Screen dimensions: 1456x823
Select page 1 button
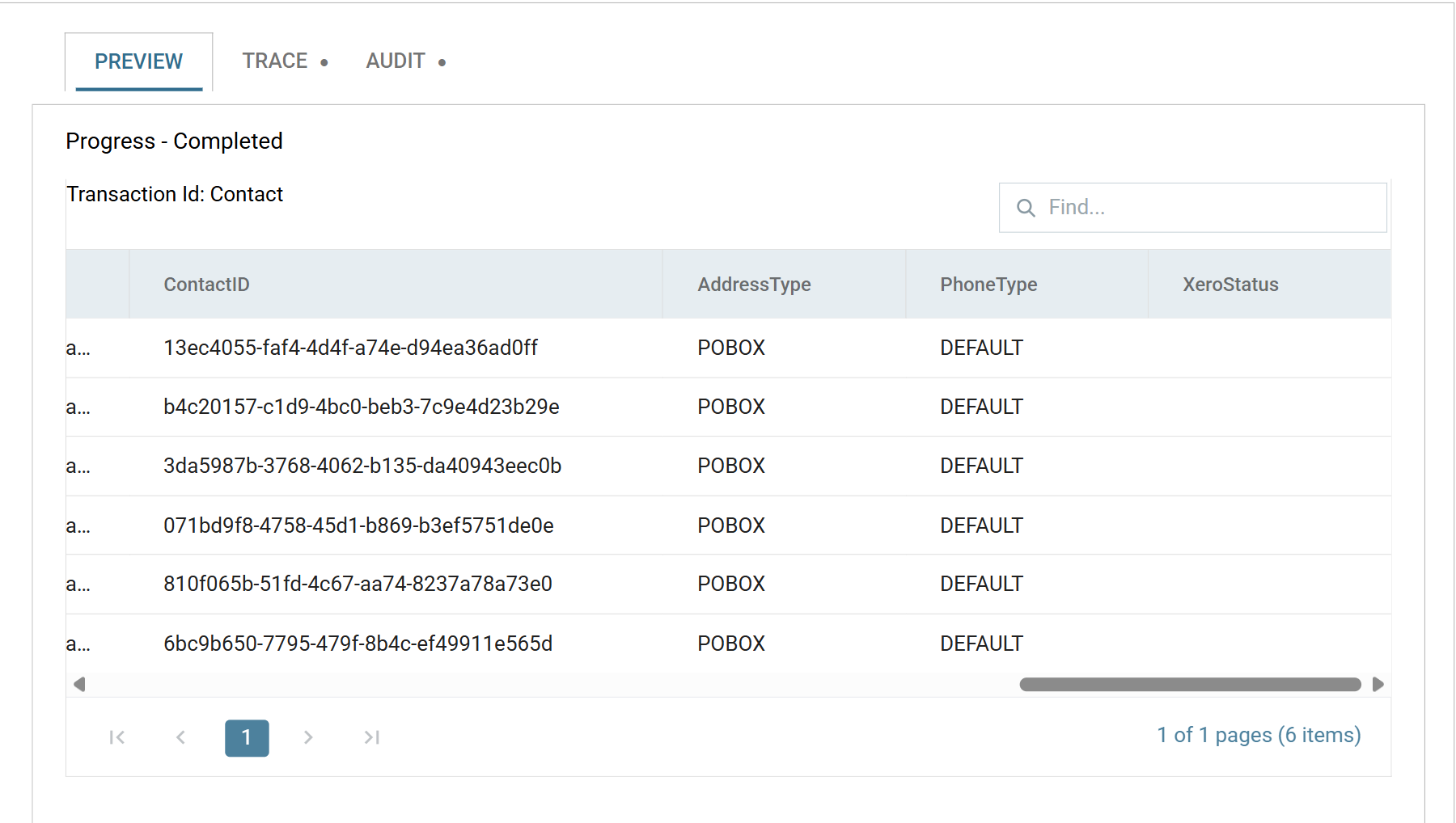click(247, 738)
